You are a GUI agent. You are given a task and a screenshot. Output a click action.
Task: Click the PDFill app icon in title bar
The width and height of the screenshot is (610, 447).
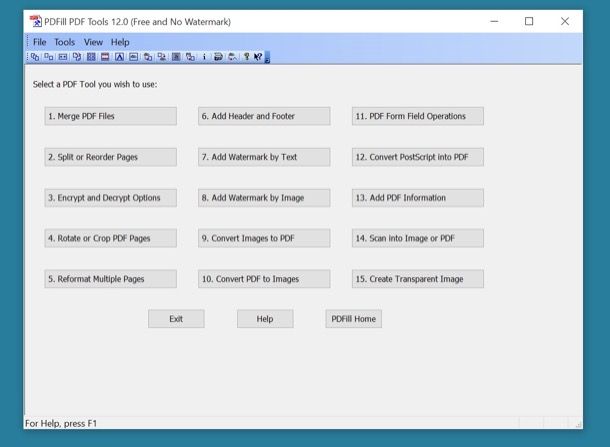[x=36, y=21]
